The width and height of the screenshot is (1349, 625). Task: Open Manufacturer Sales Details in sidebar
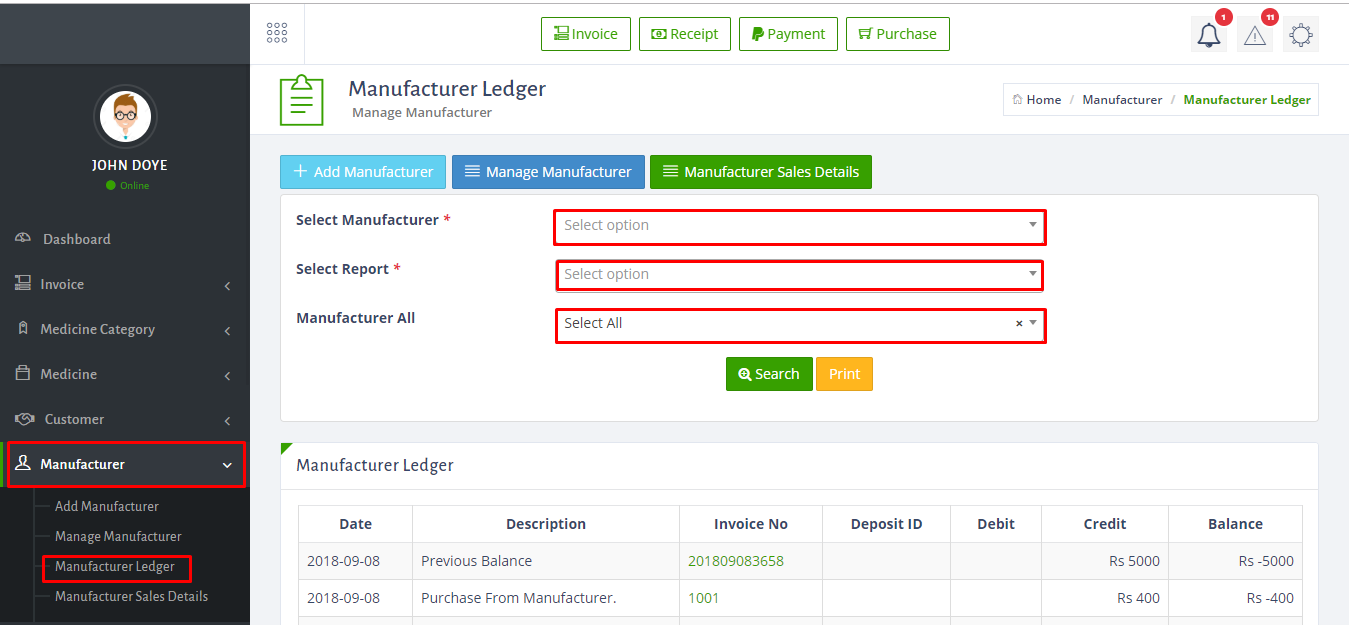[x=131, y=597]
